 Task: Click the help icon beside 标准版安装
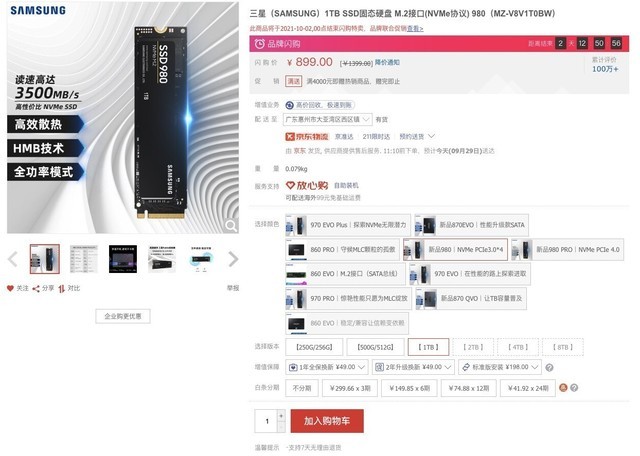point(549,368)
